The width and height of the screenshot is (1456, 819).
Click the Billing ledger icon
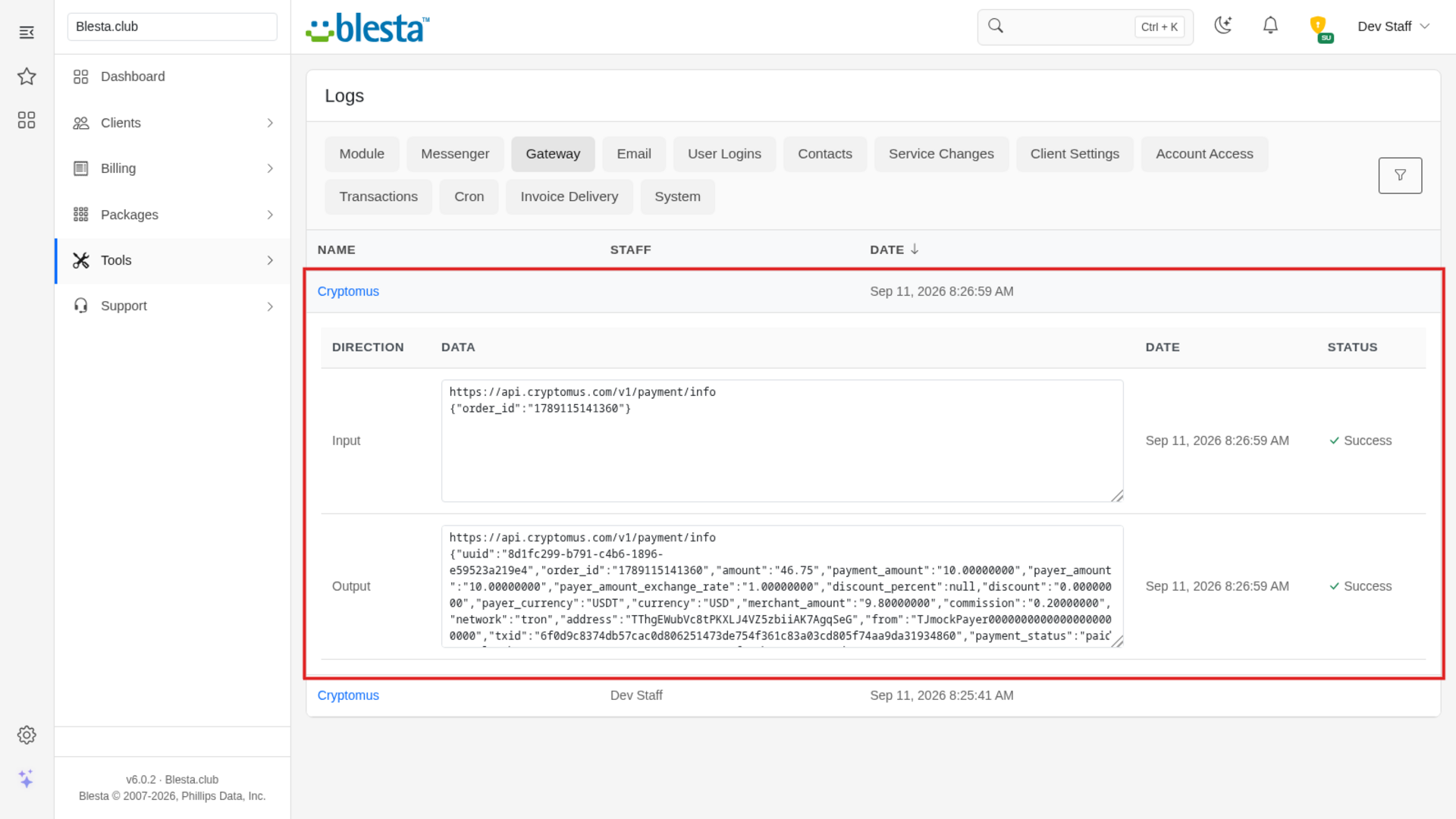80,168
